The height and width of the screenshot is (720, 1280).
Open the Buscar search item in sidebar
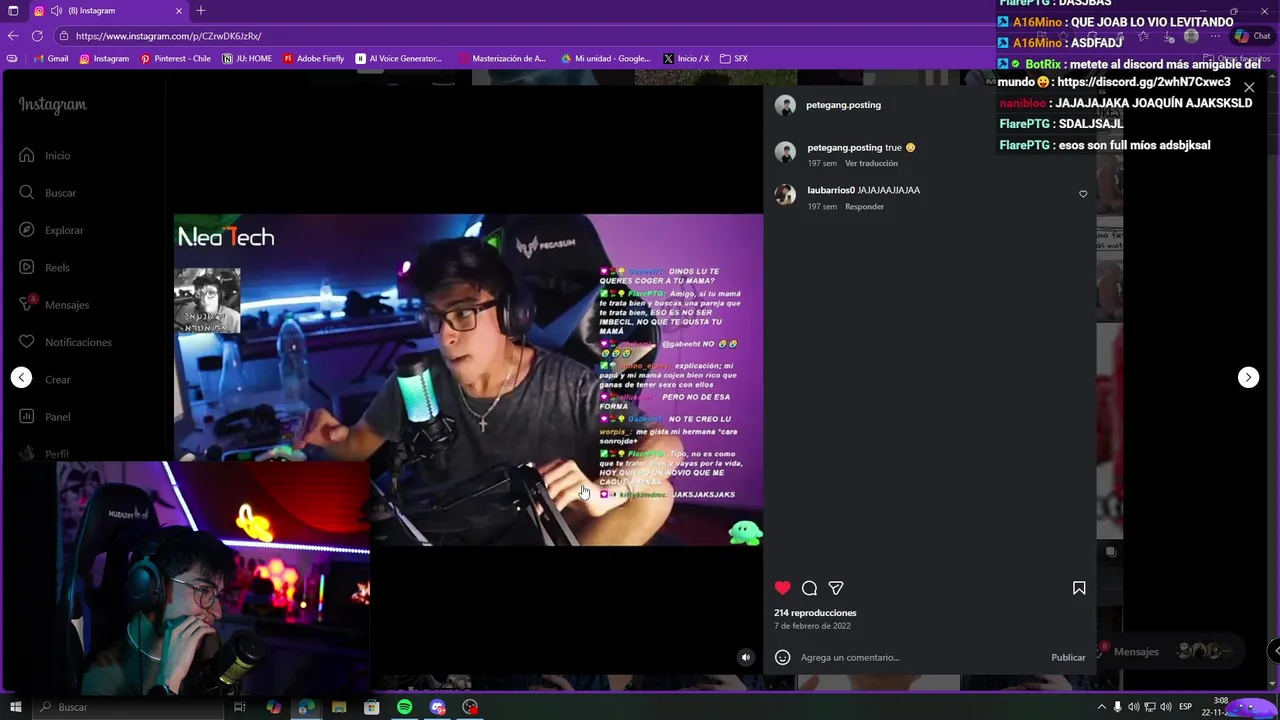(x=47, y=193)
